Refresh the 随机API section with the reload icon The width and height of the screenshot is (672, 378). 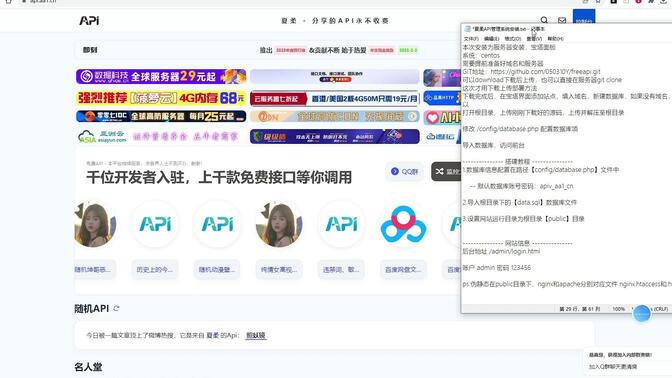pyautogui.click(x=116, y=308)
